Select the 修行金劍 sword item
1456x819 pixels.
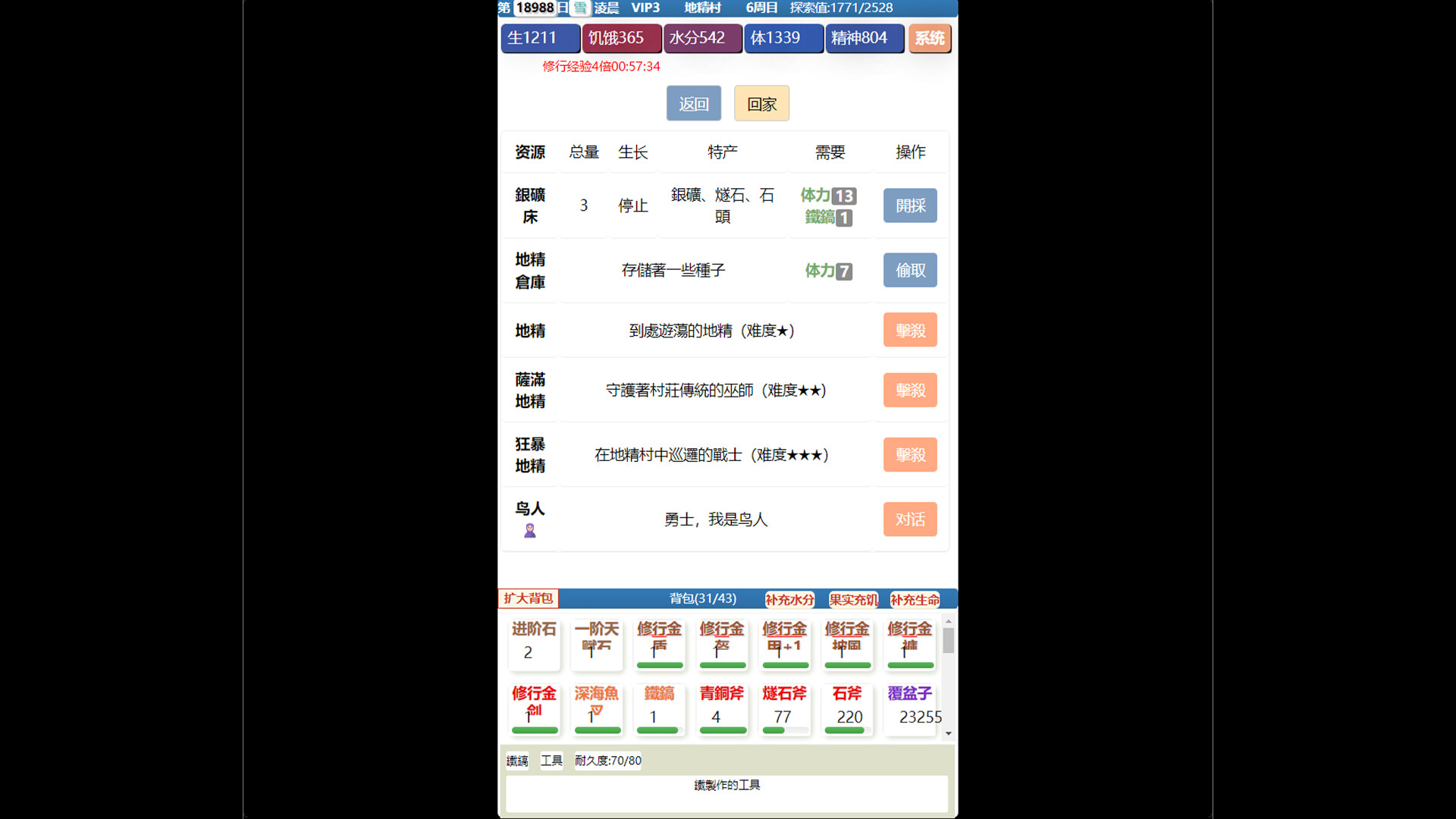pyautogui.click(x=534, y=709)
